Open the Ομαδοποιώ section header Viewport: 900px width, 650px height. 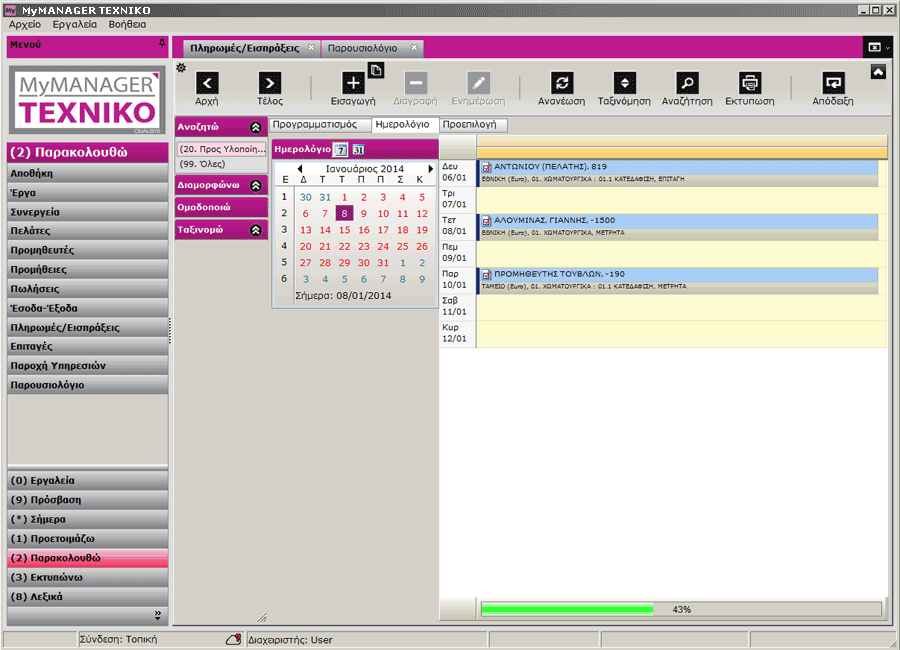(221, 207)
